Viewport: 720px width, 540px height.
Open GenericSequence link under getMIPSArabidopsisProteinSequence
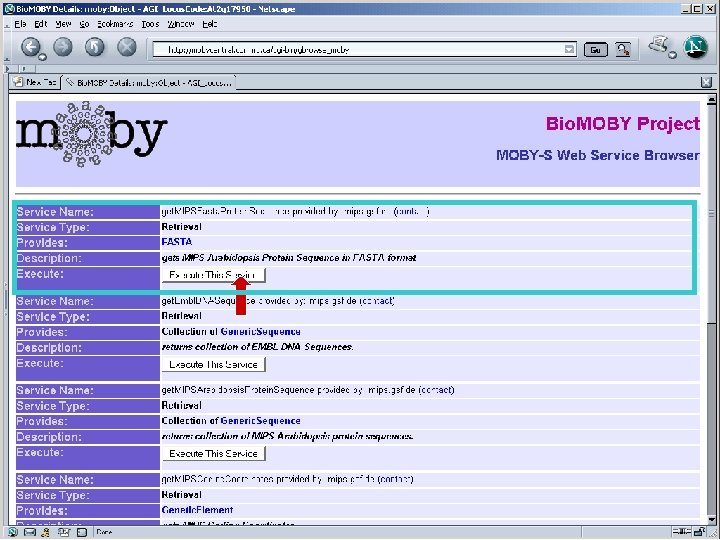pos(260,421)
